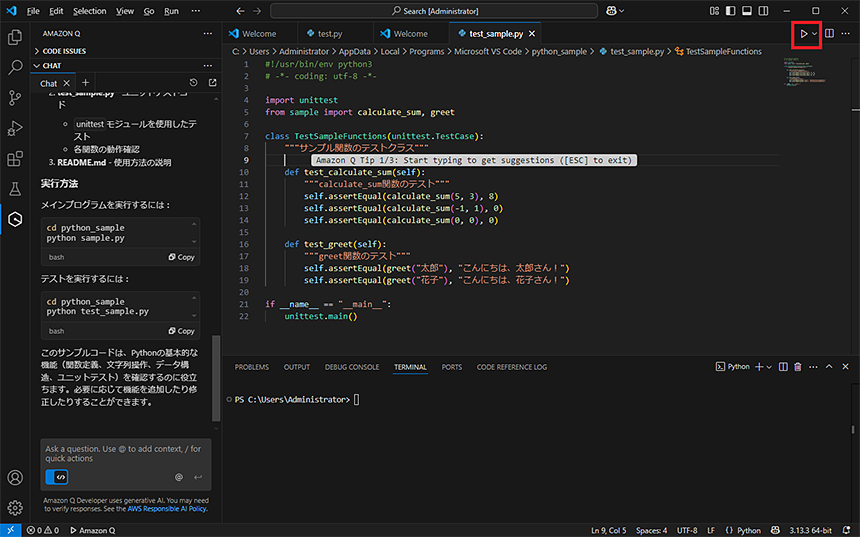Open the Explorer view in activity bar
Screen dimensions: 860x537
15,37
